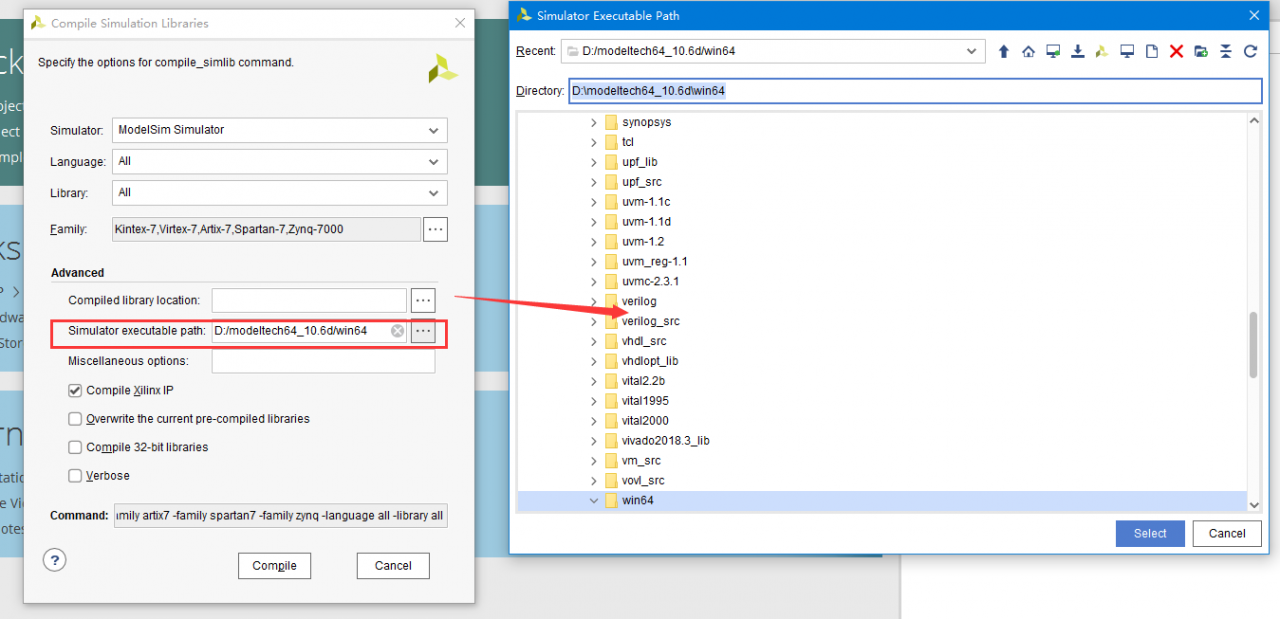1280x619 pixels.
Task: Click the blank document icon in toolbar
Action: click(1152, 51)
